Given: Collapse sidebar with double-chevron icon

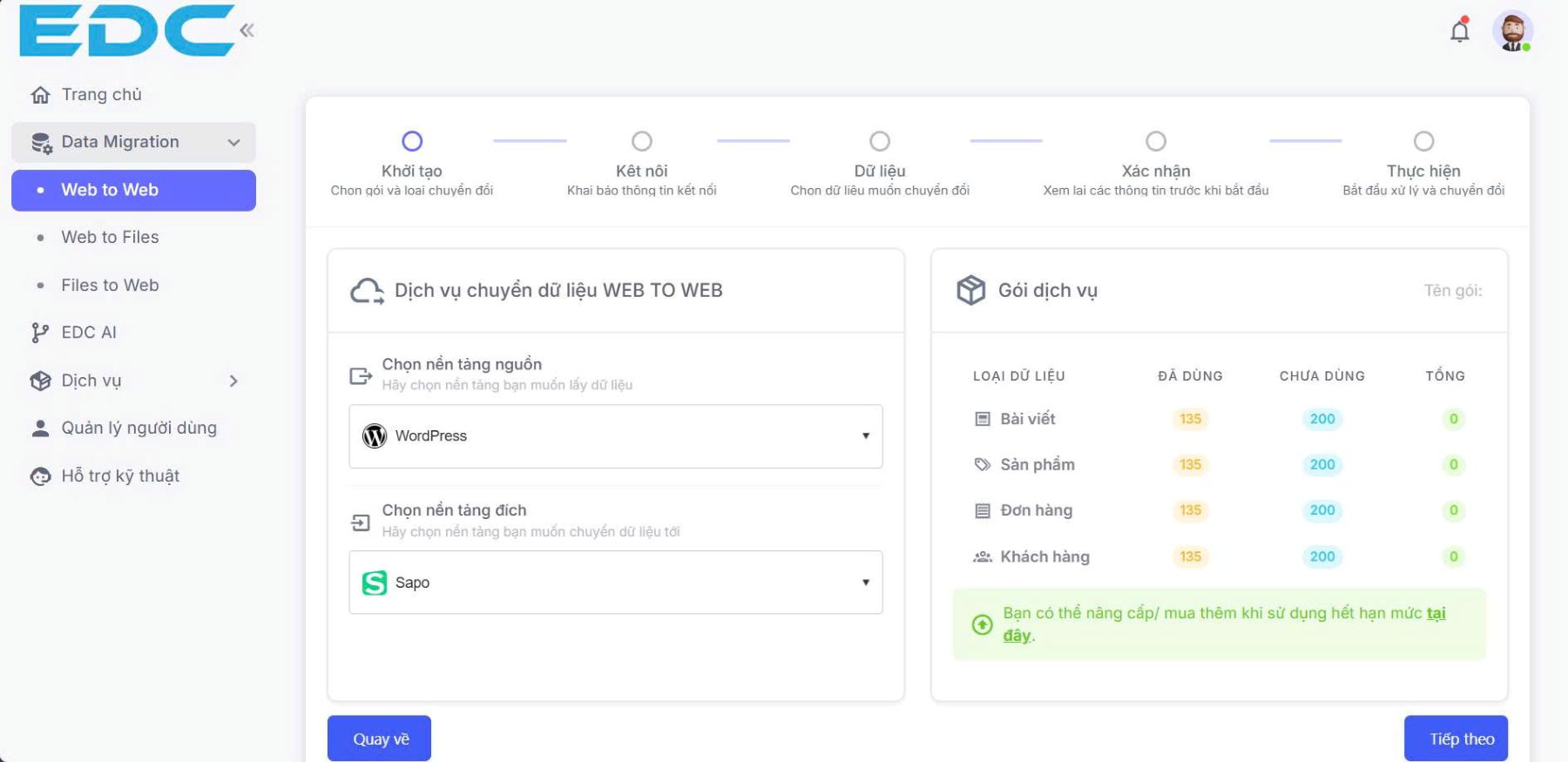Looking at the screenshot, I should pyautogui.click(x=247, y=31).
